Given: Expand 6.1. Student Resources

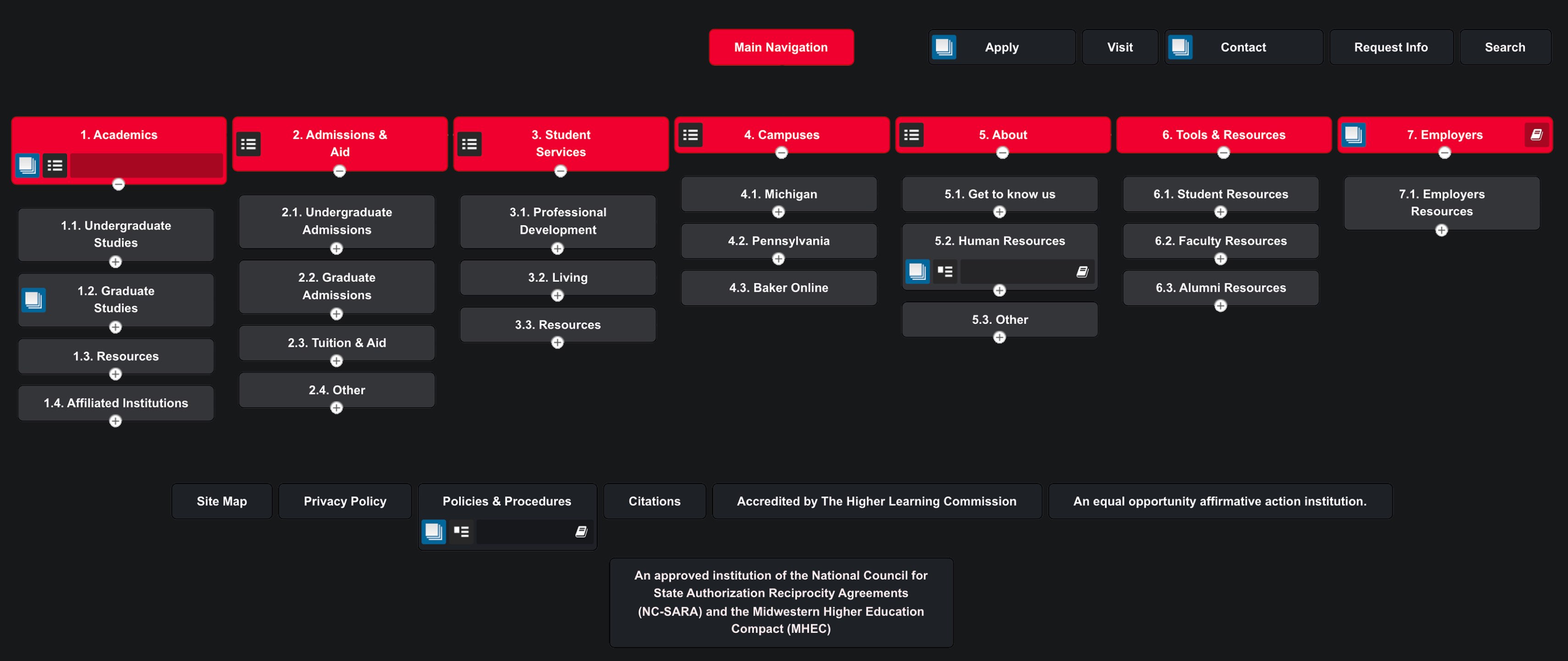Looking at the screenshot, I should (x=1220, y=212).
